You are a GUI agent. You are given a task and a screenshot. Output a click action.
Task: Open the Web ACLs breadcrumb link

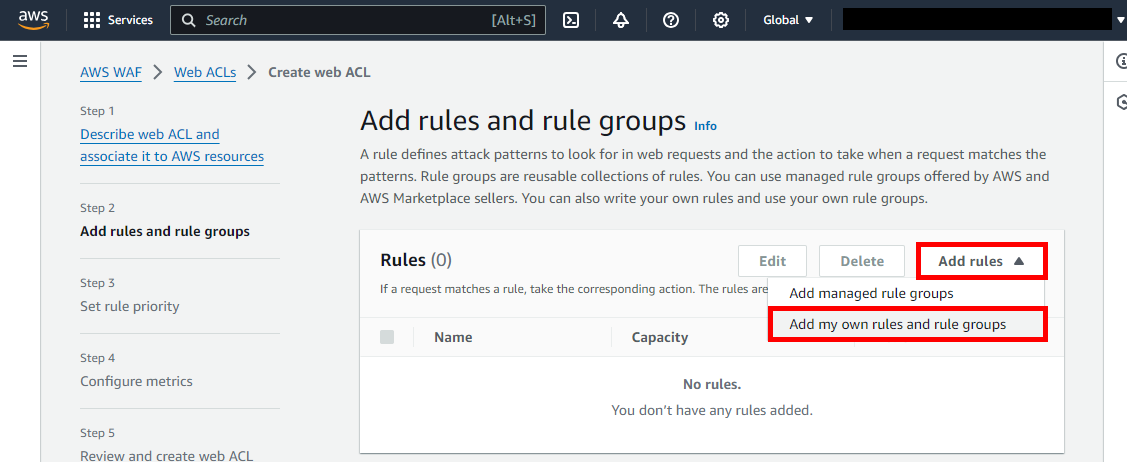205,72
